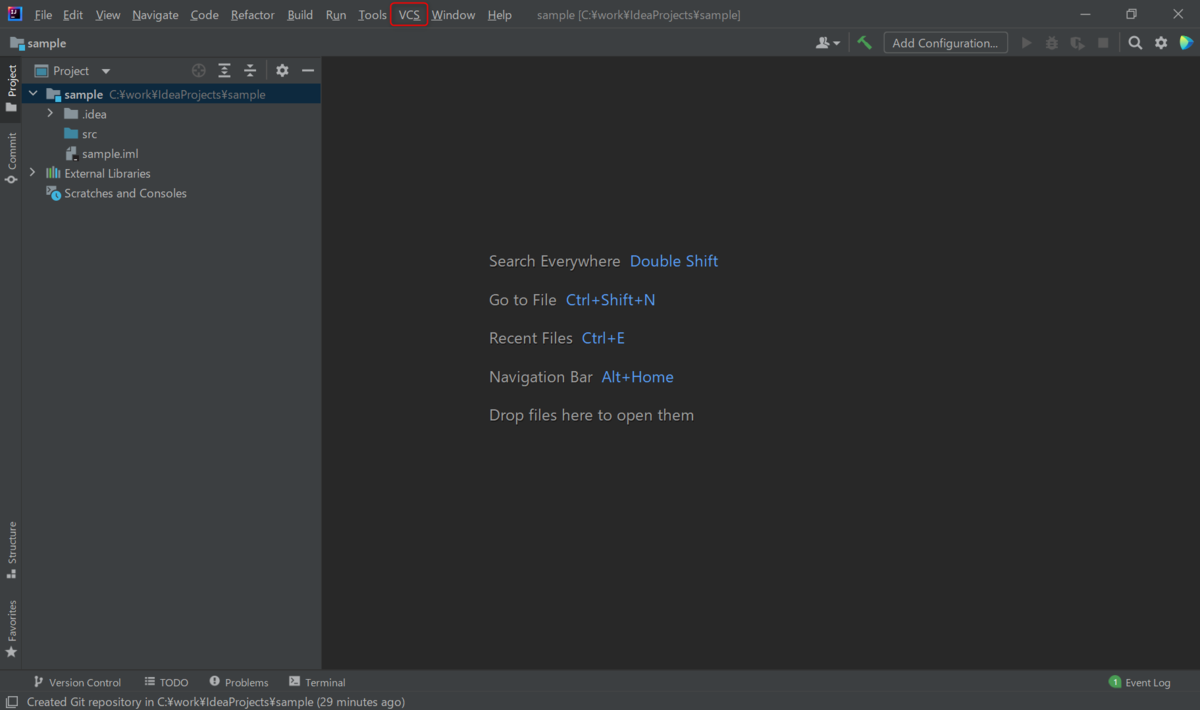The height and width of the screenshot is (710, 1200).
Task: Expand all items in Project tree toolbar
Action: coord(224,70)
